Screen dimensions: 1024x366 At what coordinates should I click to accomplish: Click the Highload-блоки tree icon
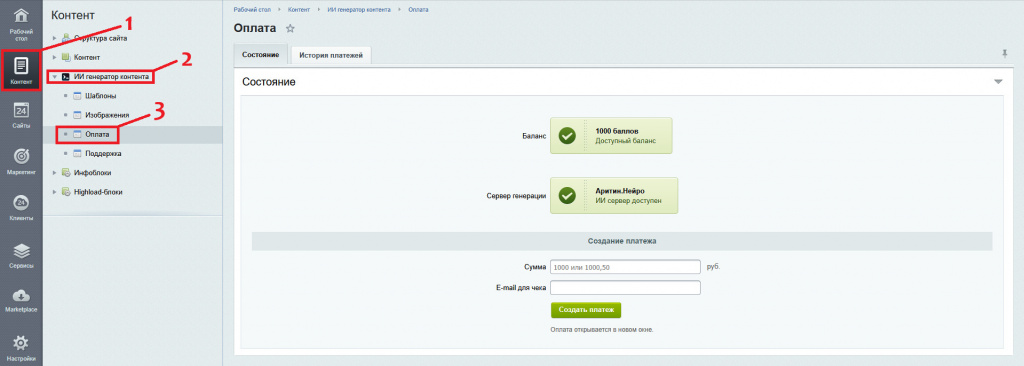65,192
